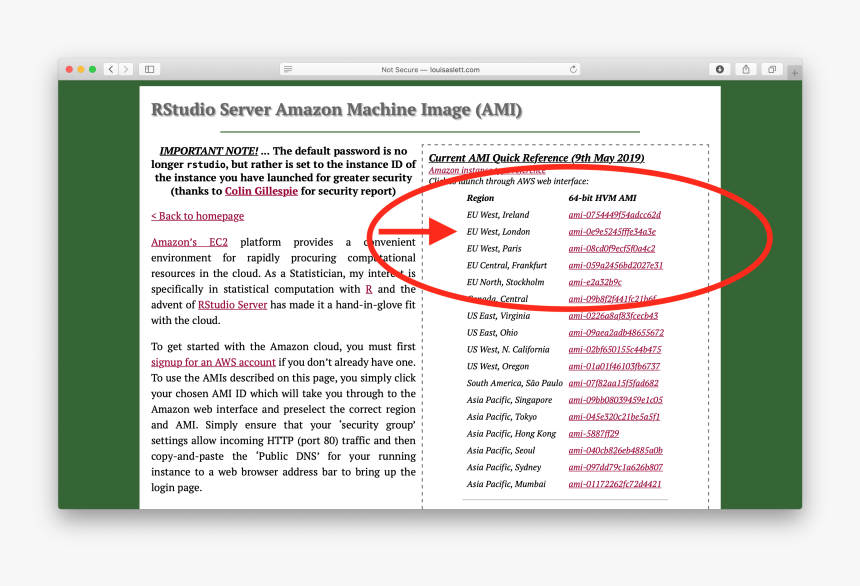Click the EU West, Ireland region label

[x=498, y=215]
